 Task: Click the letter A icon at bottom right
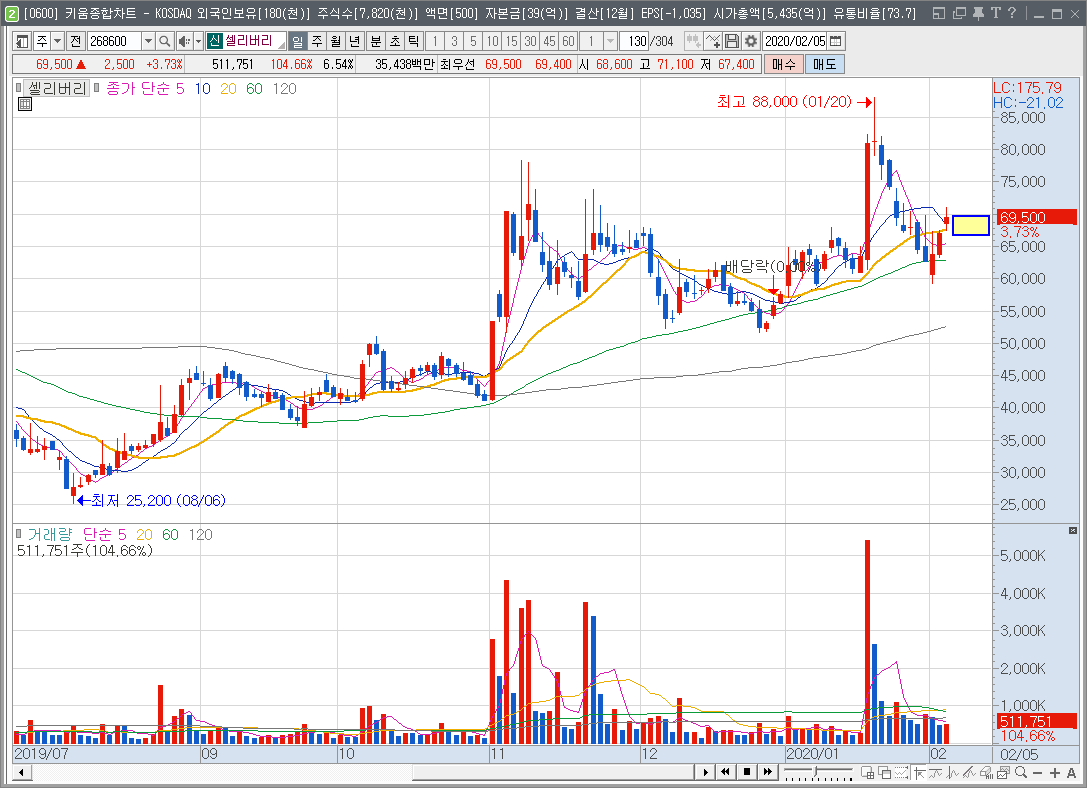1072,773
